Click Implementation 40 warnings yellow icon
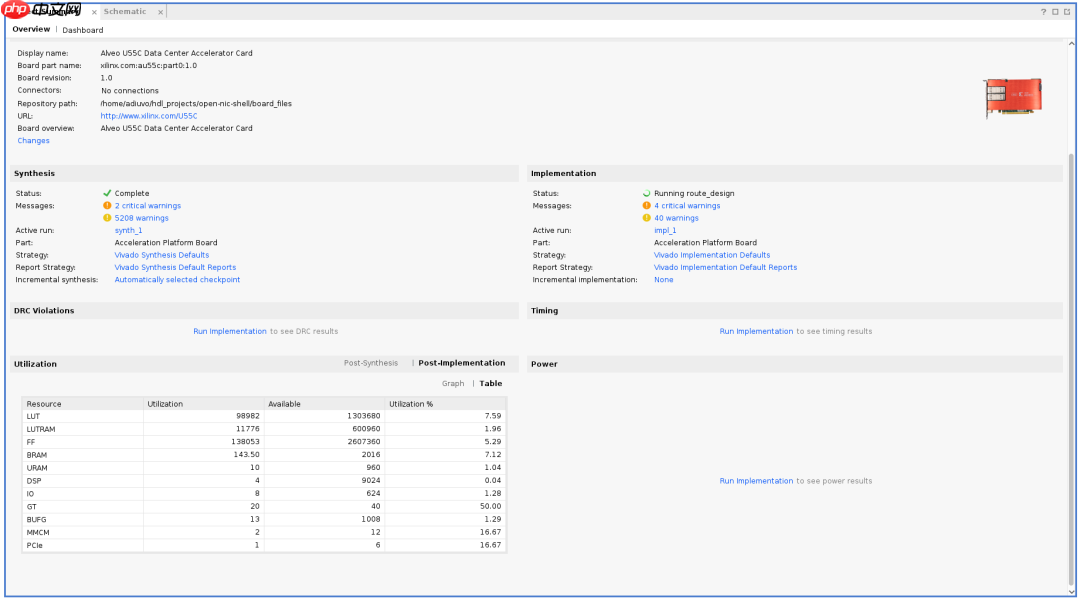1080x602 pixels. coord(646,218)
